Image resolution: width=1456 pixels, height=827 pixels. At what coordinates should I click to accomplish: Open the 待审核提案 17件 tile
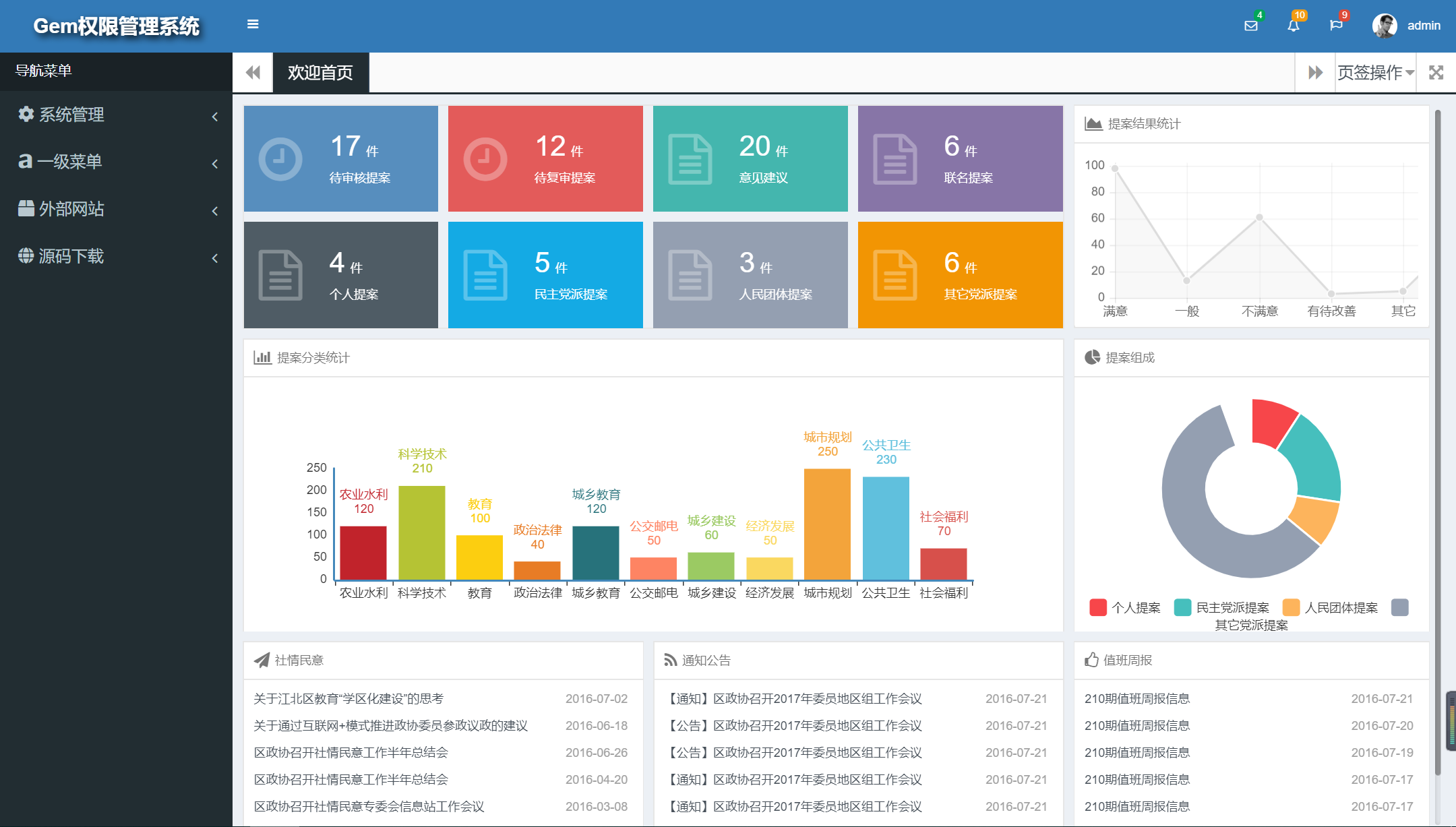pos(340,159)
